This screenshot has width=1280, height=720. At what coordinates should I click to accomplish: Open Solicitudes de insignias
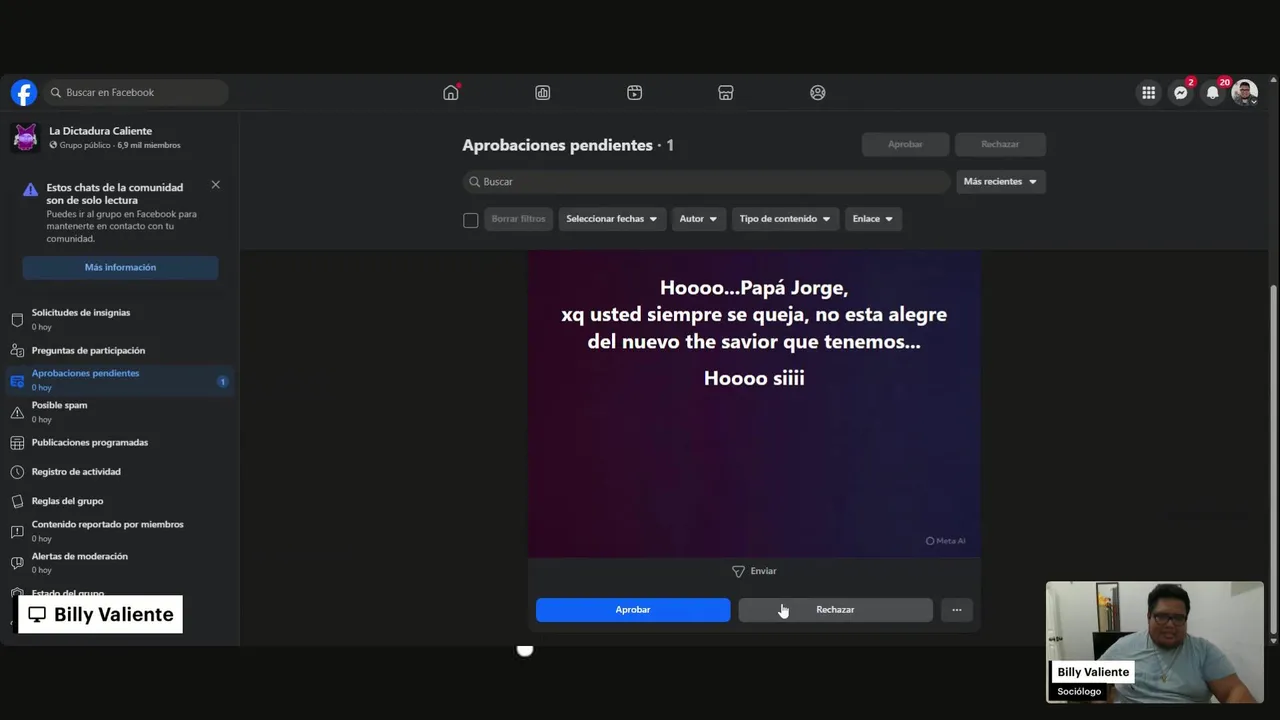[x=120, y=319]
